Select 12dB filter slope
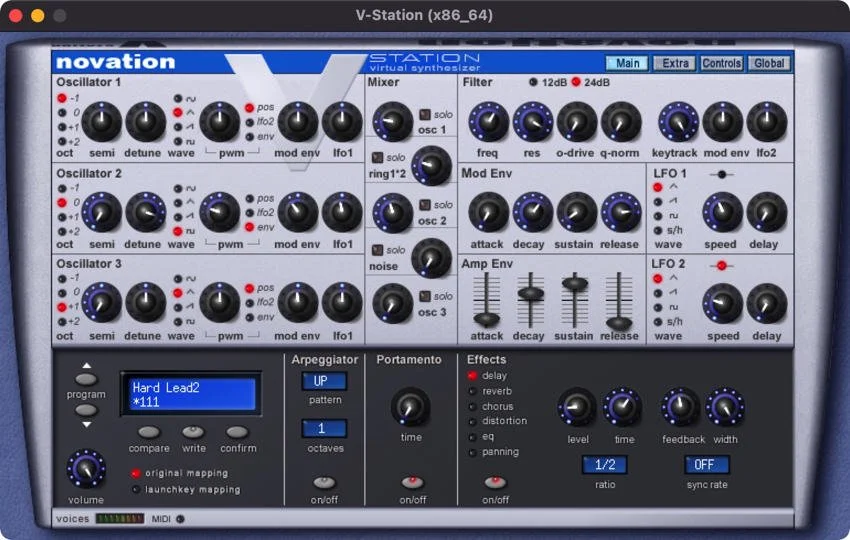850x540 pixels. (x=533, y=82)
